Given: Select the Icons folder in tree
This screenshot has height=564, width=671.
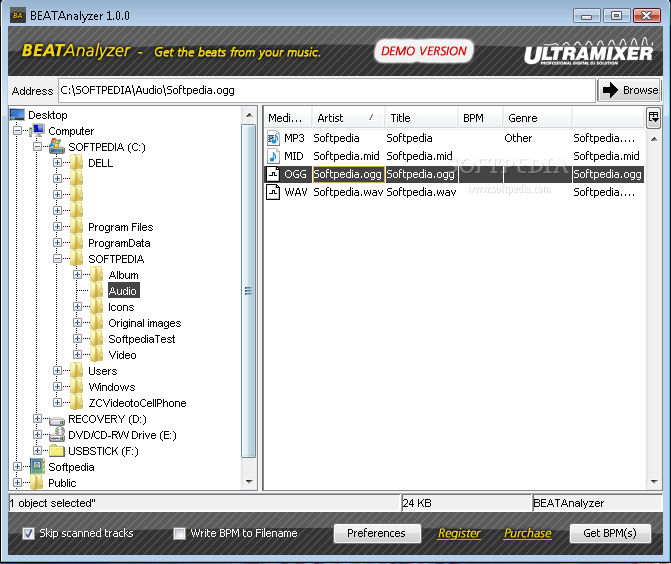Looking at the screenshot, I should pyautogui.click(x=121, y=307).
